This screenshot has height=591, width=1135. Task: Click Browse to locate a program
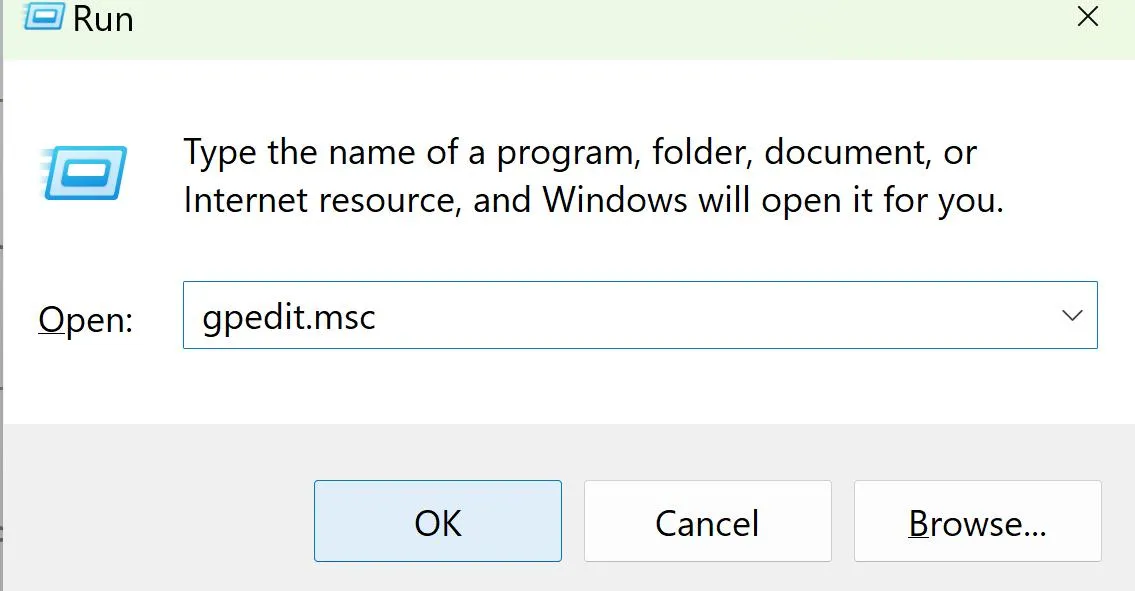tap(977, 521)
